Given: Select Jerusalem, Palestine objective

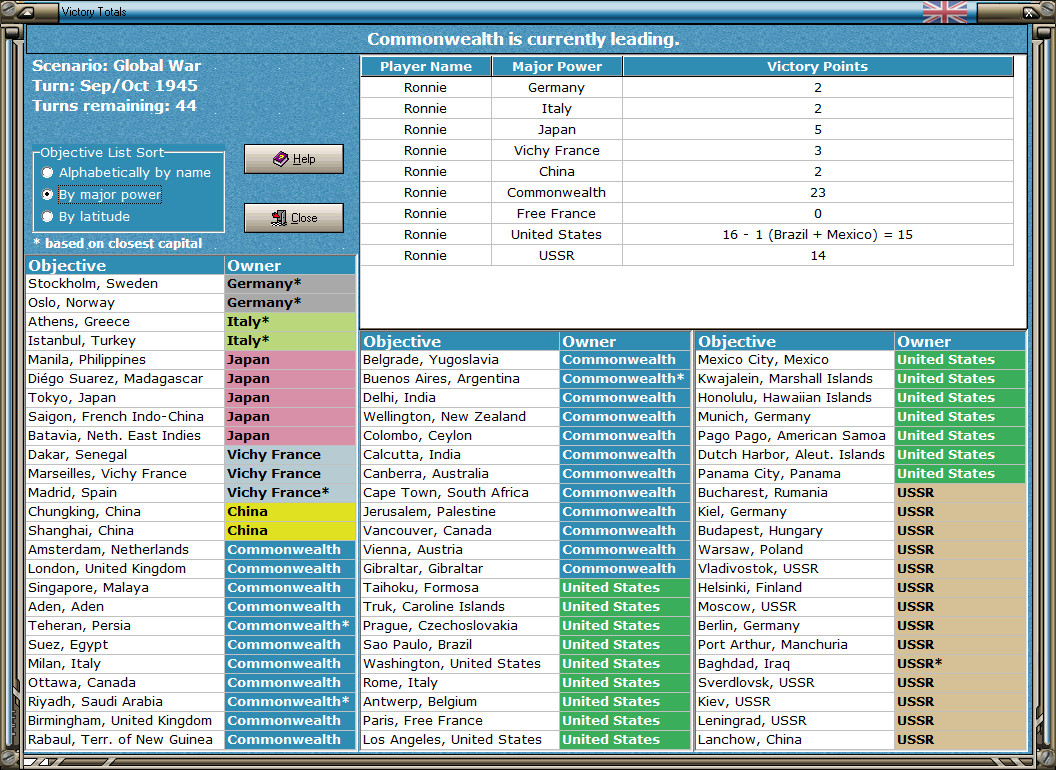Looking at the screenshot, I should [460, 511].
